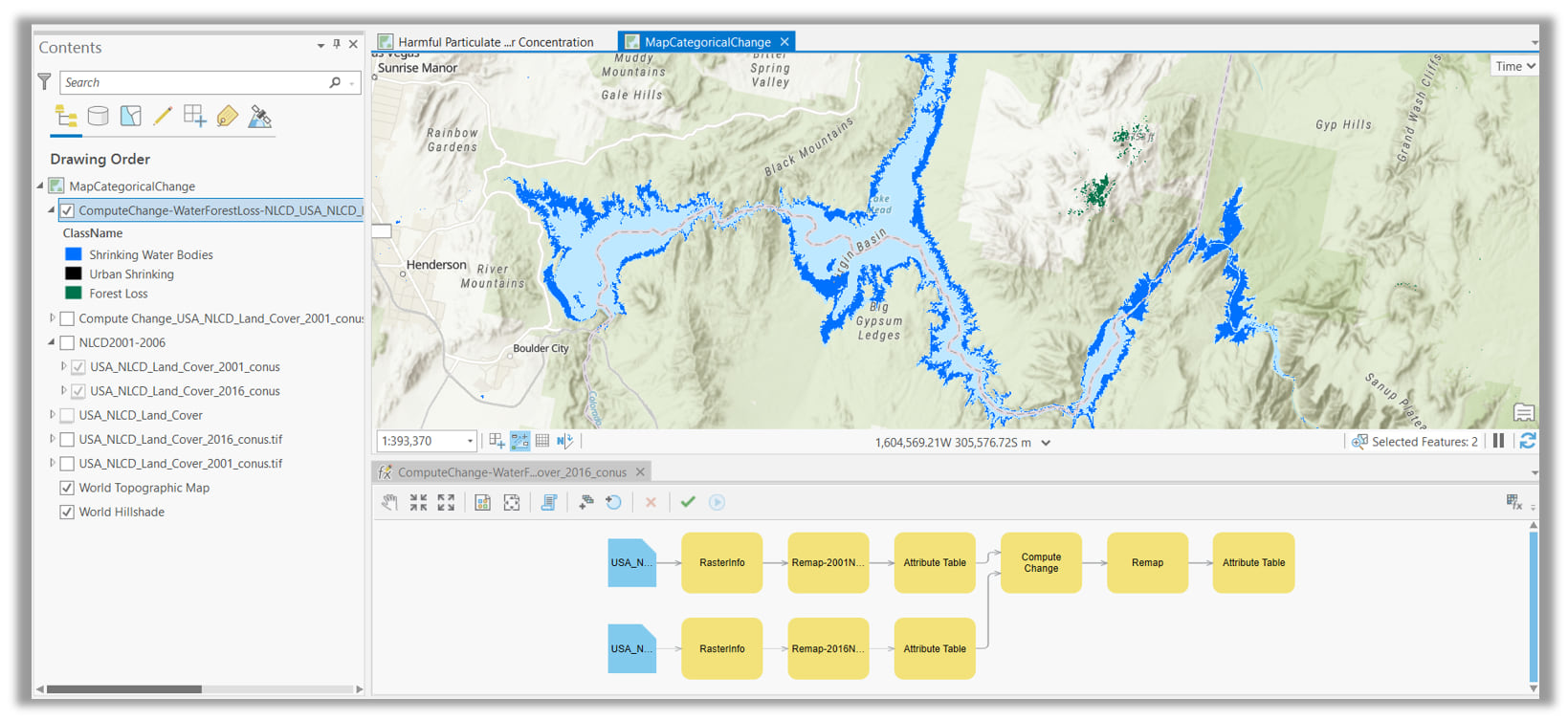Turn off the World Hillshade layer
The width and height of the screenshot is (1568, 721).
point(67,512)
